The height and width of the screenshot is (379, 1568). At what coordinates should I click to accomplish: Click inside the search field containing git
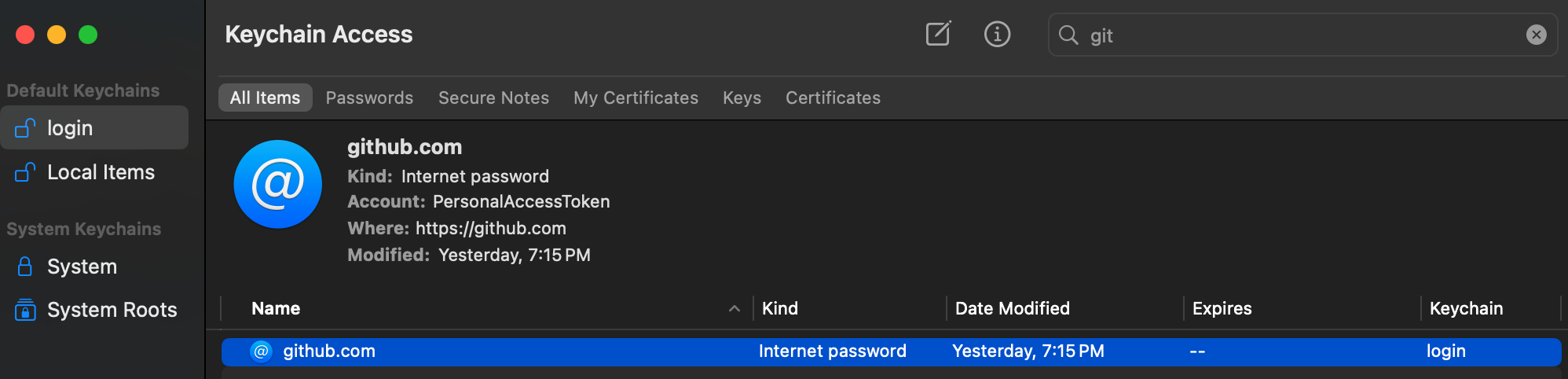click(1296, 35)
